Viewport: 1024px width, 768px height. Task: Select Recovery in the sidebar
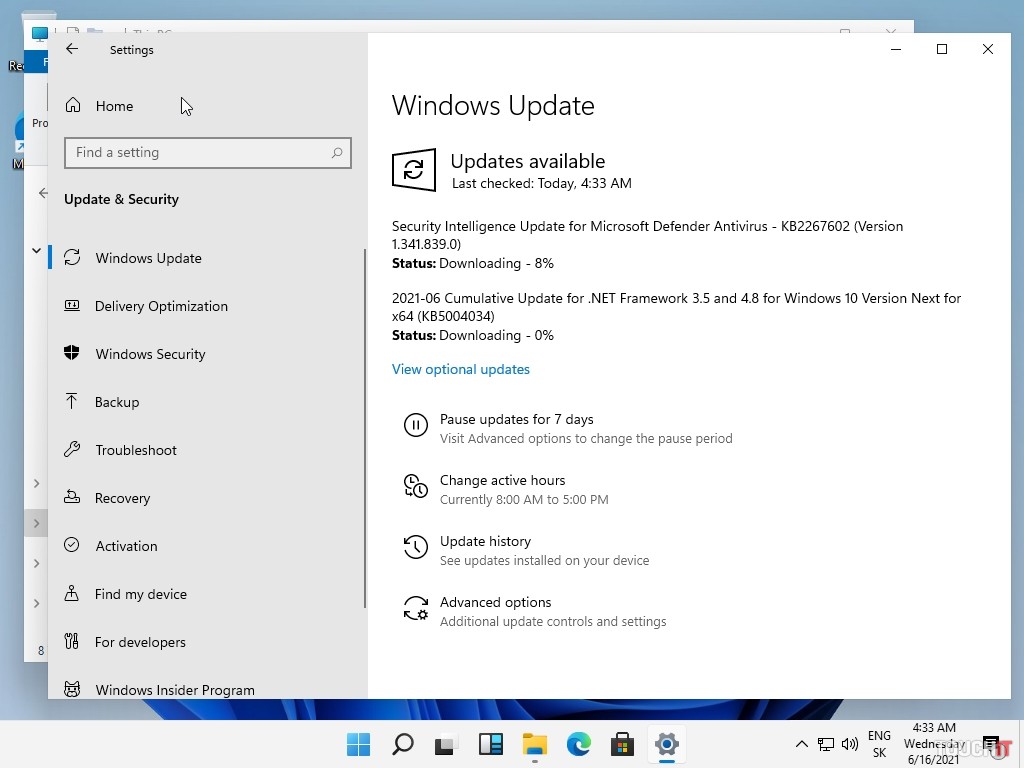(122, 498)
